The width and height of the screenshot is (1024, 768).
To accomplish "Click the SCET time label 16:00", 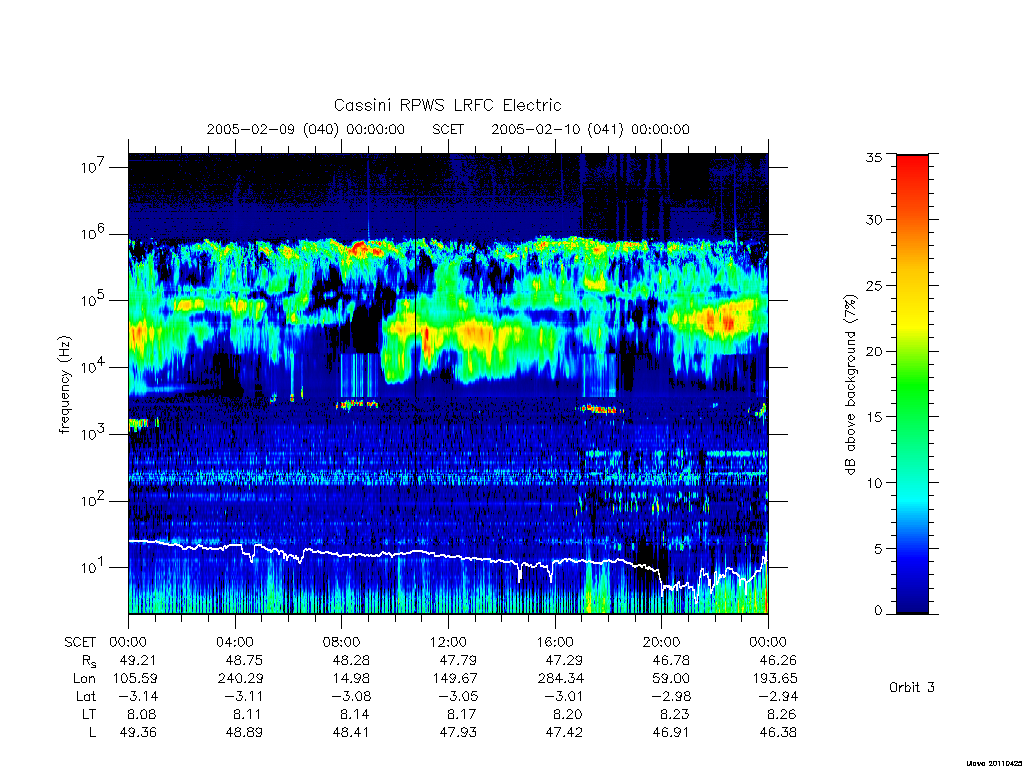I will [555, 642].
